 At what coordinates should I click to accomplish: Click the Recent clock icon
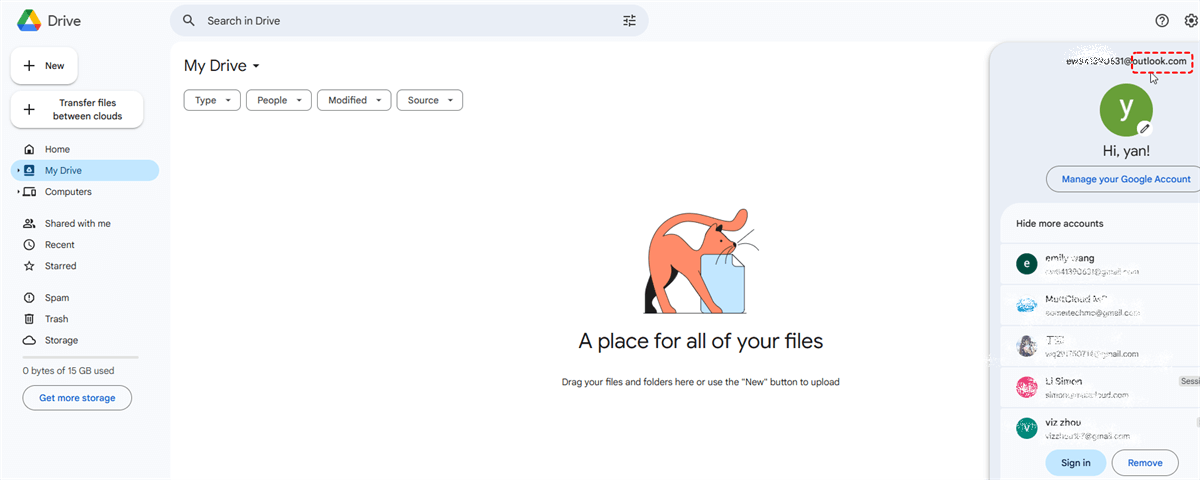pyautogui.click(x=29, y=245)
